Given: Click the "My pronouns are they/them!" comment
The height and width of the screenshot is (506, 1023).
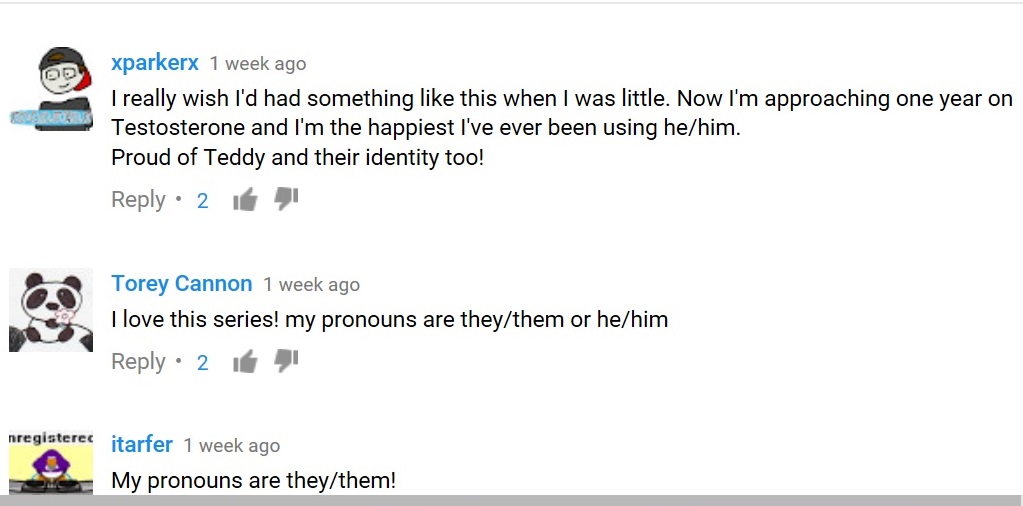Looking at the screenshot, I should click(x=254, y=480).
